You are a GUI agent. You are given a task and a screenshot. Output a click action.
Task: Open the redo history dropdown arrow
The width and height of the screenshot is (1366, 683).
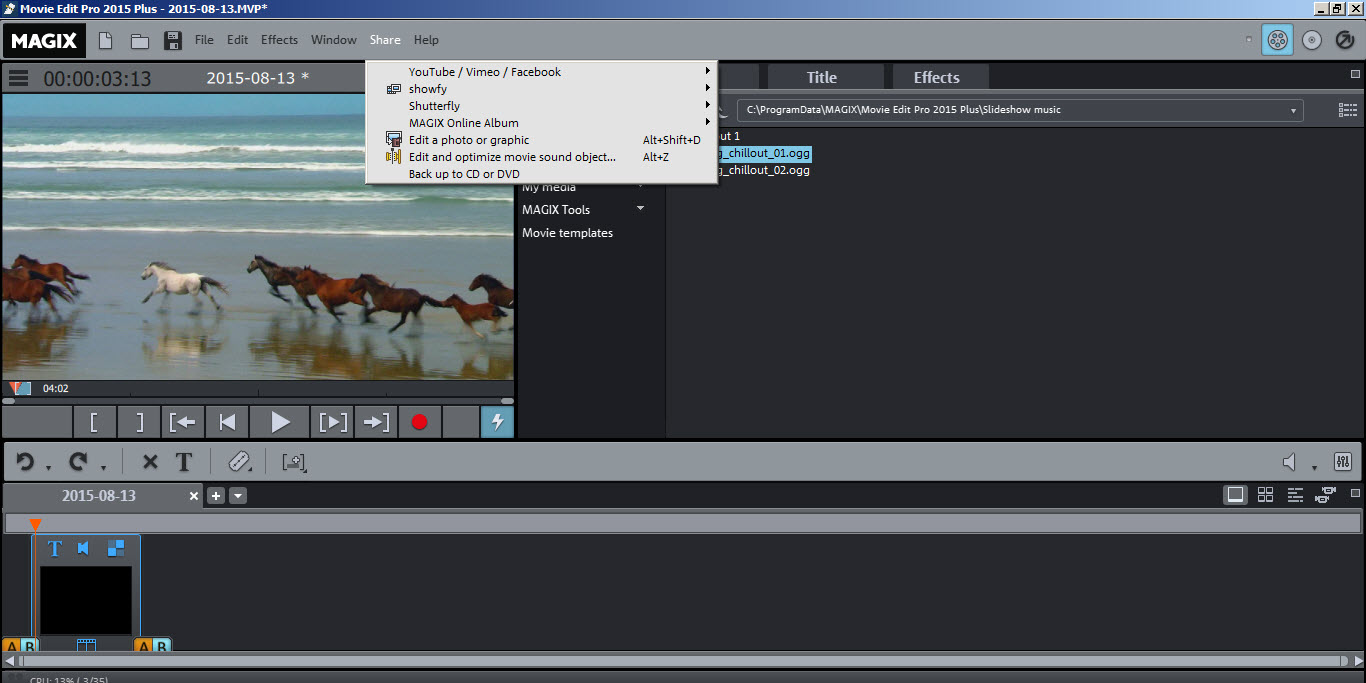point(102,467)
